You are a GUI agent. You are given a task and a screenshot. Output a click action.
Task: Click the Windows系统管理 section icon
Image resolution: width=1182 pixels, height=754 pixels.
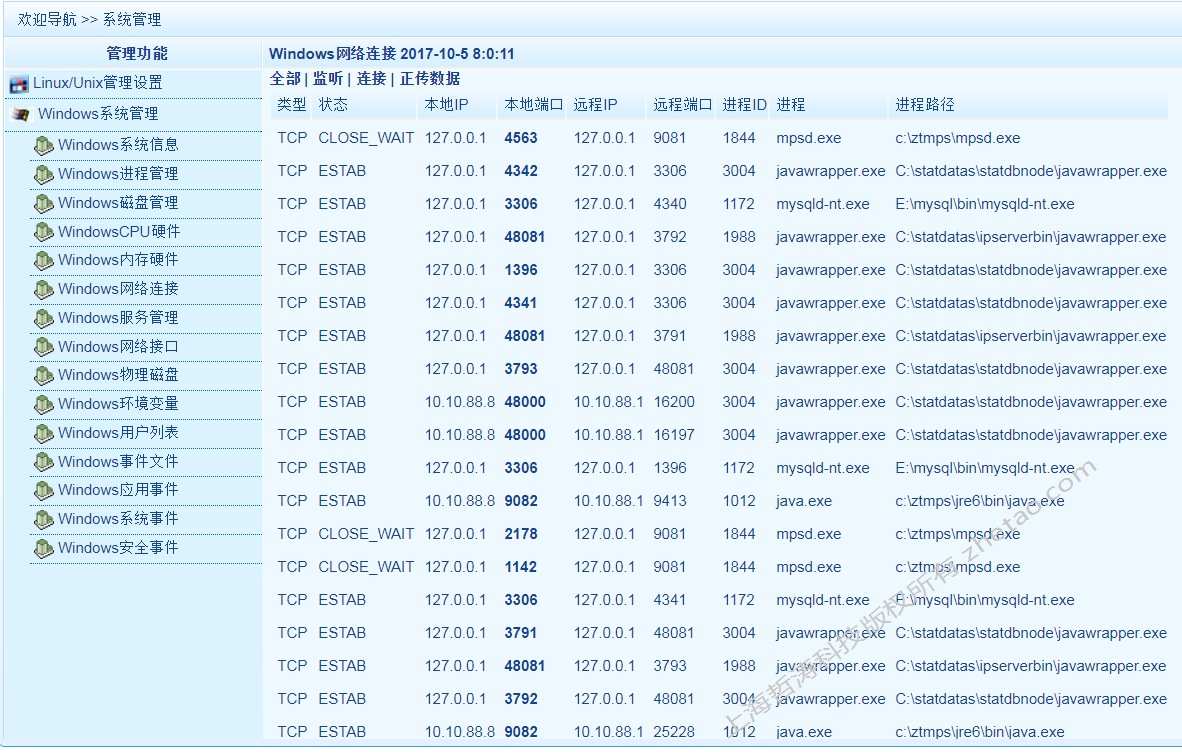[x=20, y=115]
